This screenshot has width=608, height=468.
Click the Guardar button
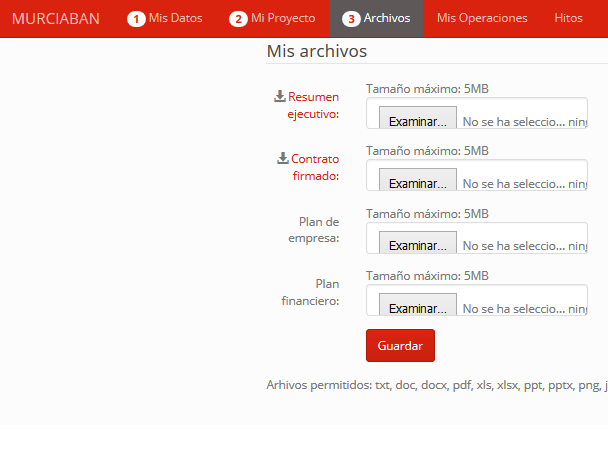[400, 345]
